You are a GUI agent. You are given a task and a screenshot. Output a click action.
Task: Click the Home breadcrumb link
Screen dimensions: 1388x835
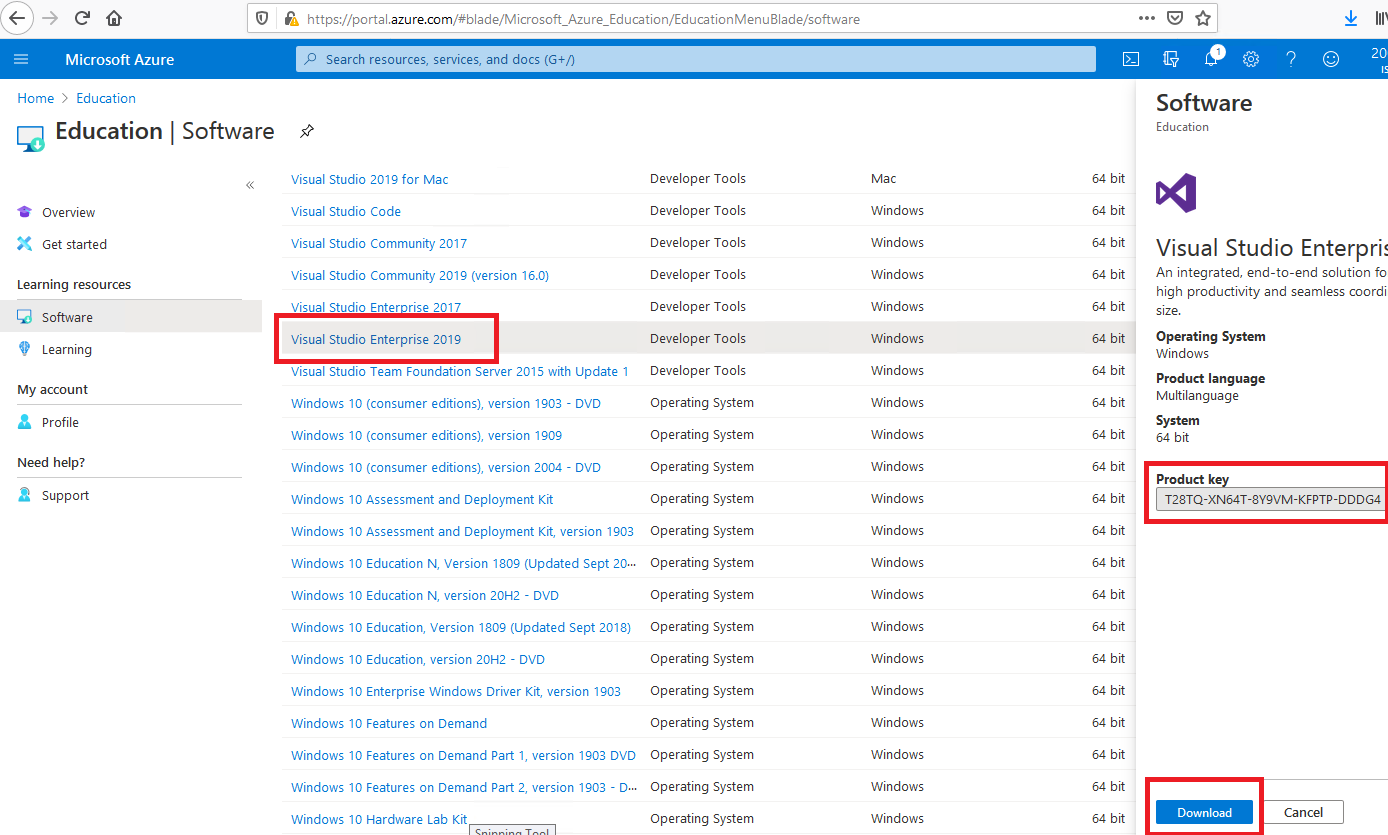tap(35, 98)
